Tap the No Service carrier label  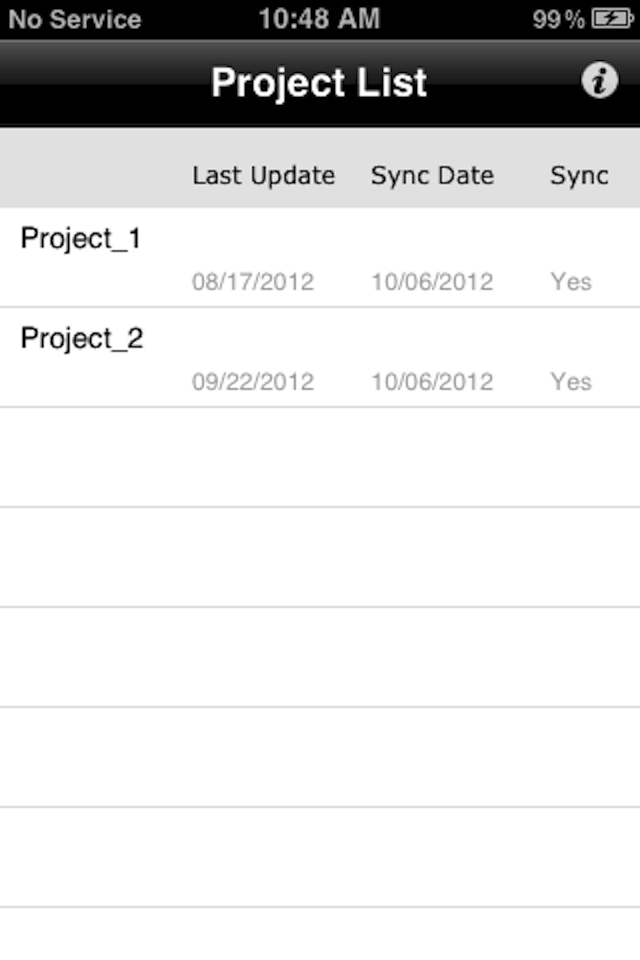tap(75, 19)
